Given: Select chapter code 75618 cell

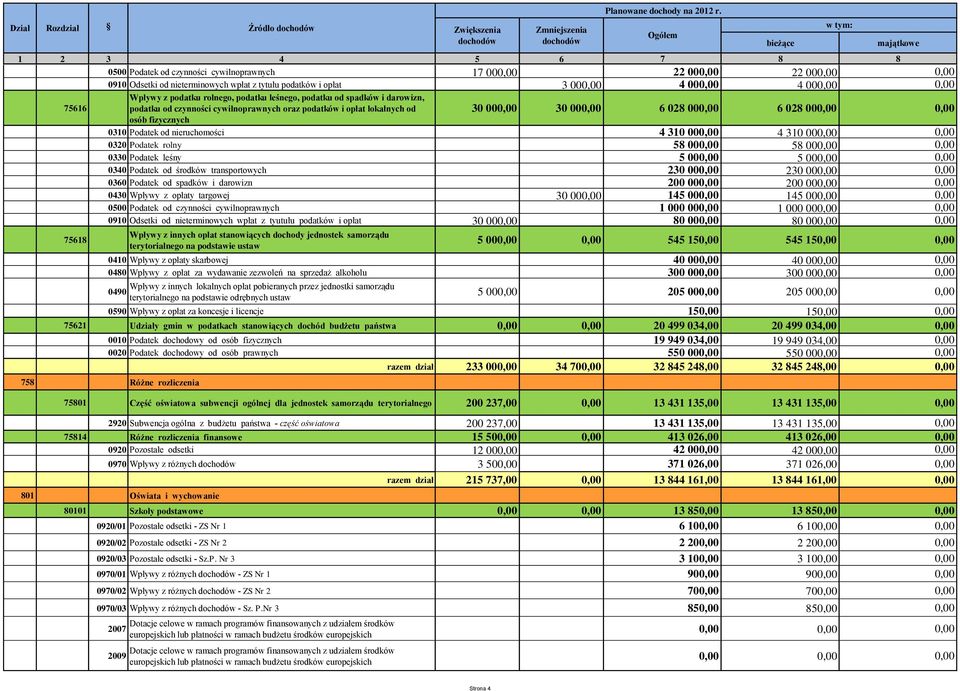Looking at the screenshot, I should [x=62, y=240].
